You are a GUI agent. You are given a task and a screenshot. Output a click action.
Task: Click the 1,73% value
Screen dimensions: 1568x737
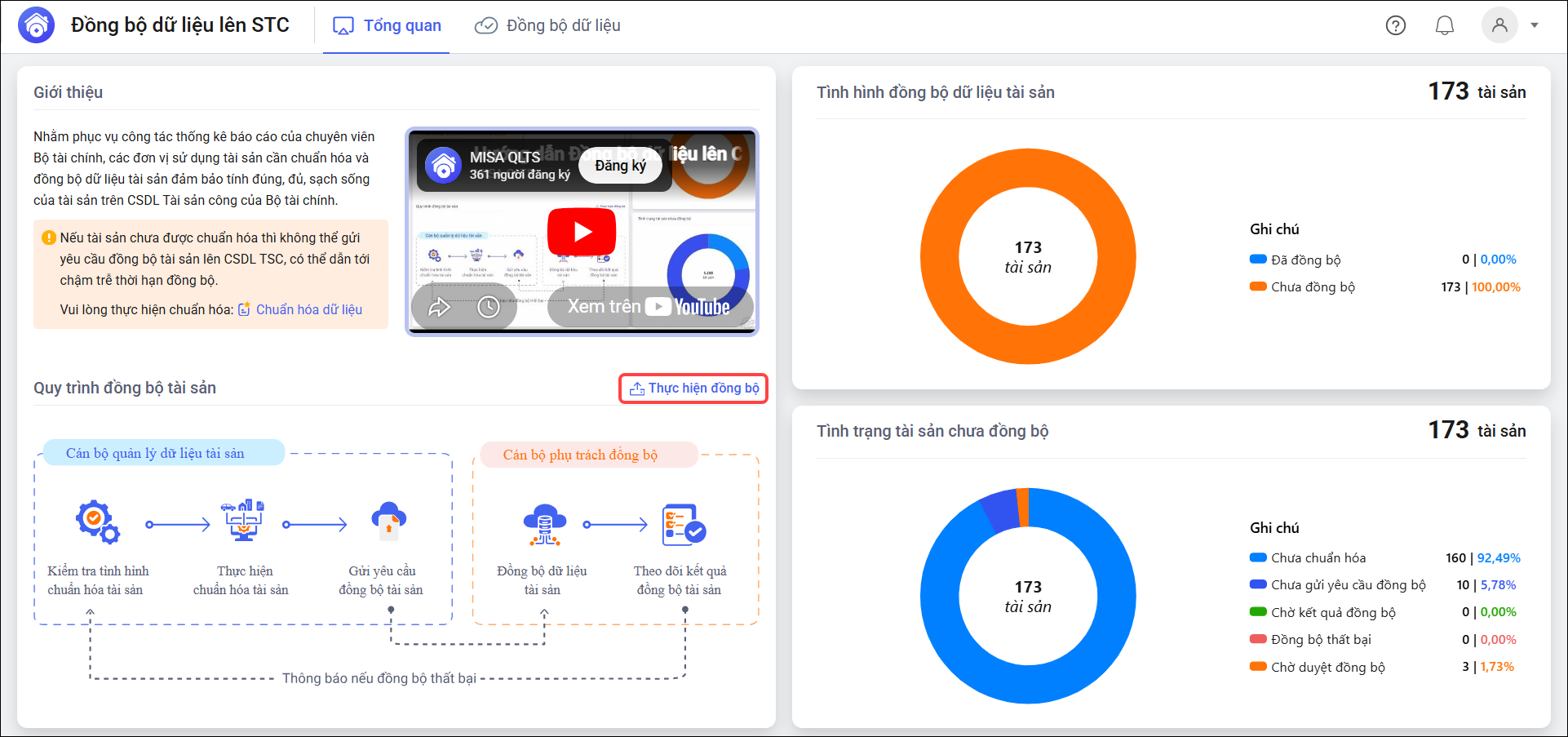(x=1497, y=667)
